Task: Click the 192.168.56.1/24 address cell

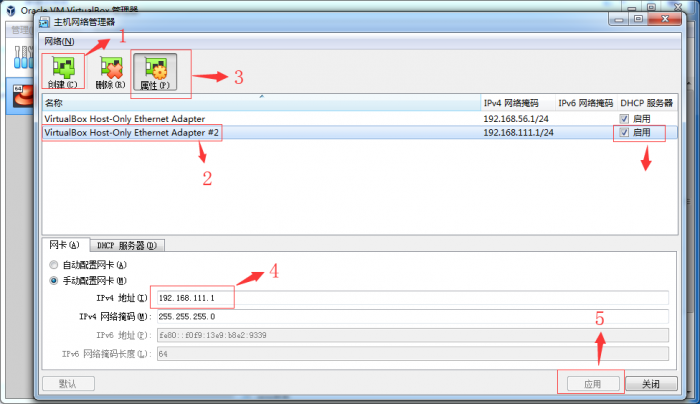Action: pos(516,119)
